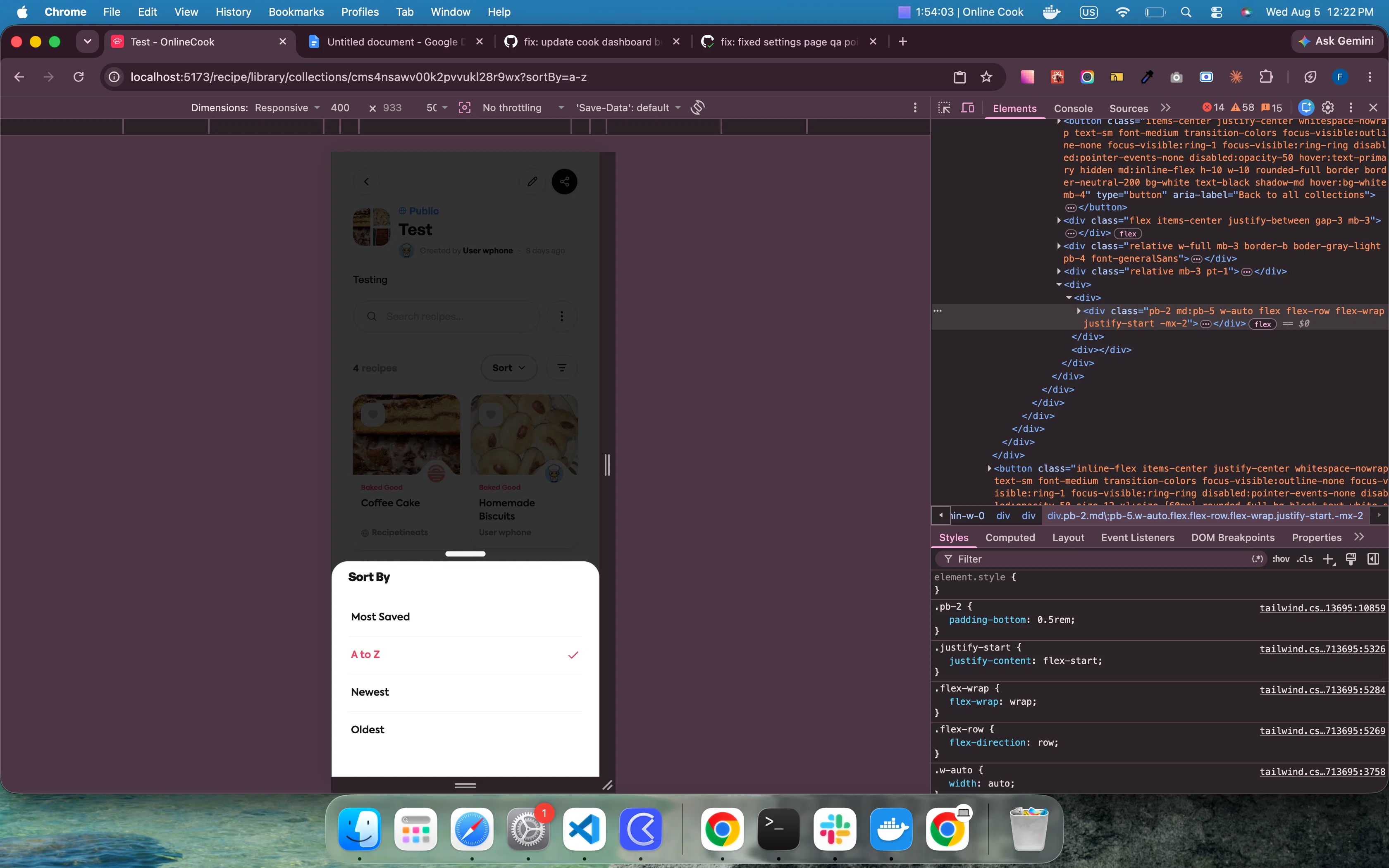Select the inspect element picker in DevTools
This screenshot has width=1389, height=868.
944,108
